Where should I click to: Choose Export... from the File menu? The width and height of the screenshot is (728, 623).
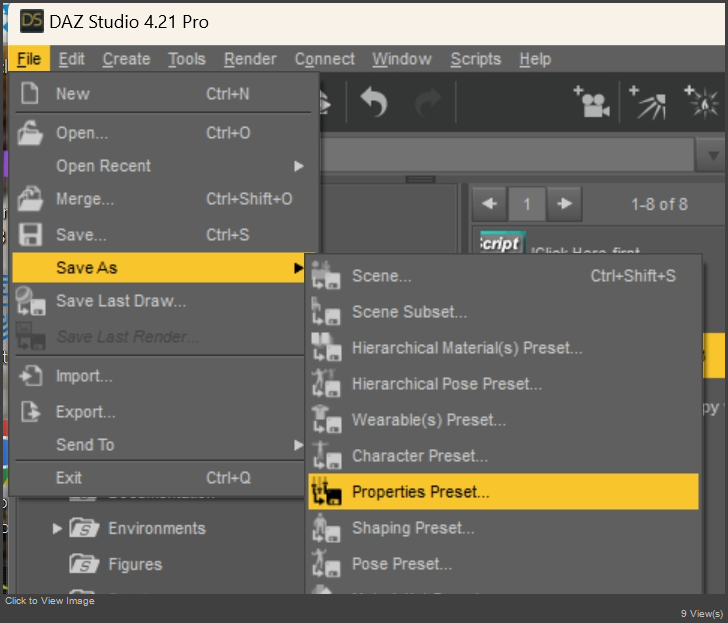point(158,412)
